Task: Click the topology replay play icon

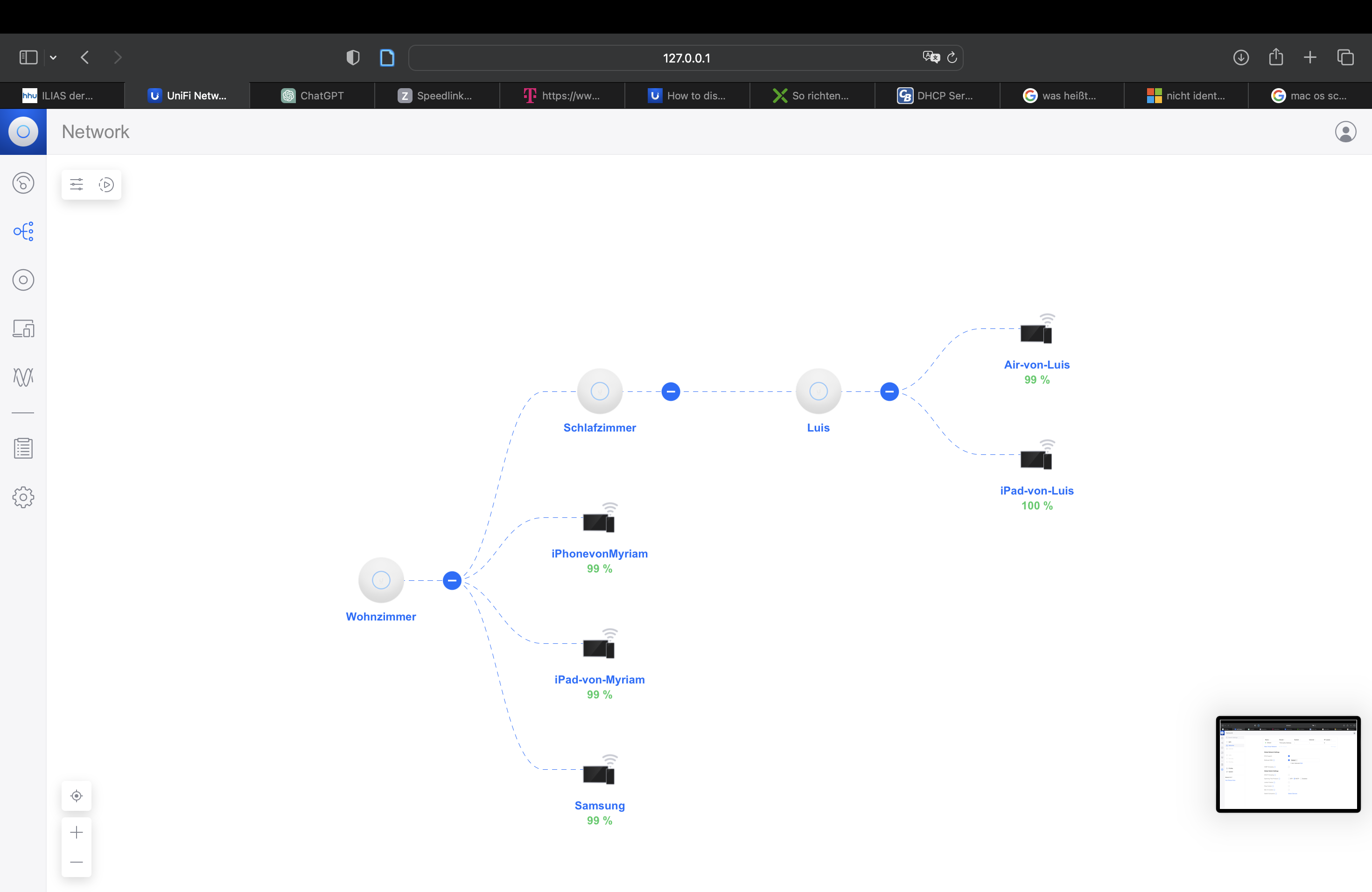Action: pos(106,184)
